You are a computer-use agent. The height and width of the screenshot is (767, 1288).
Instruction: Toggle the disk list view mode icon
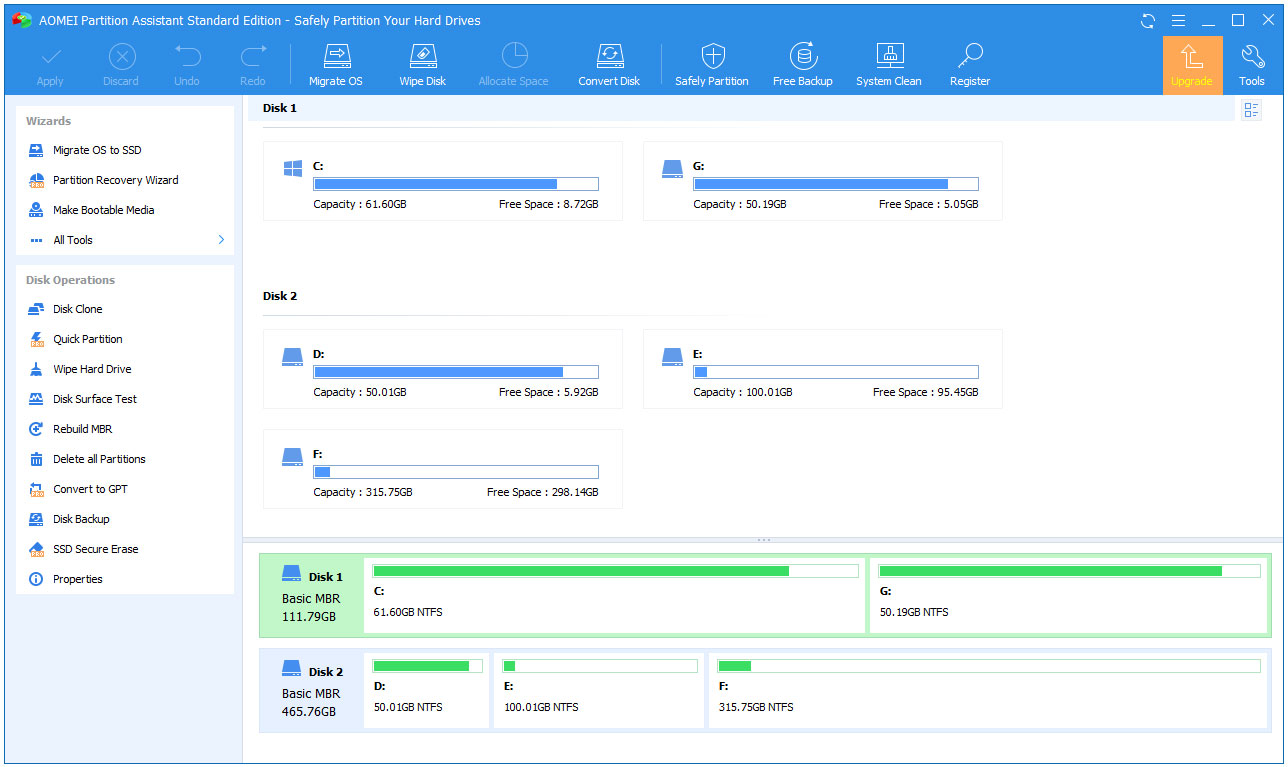pyautogui.click(x=1251, y=110)
